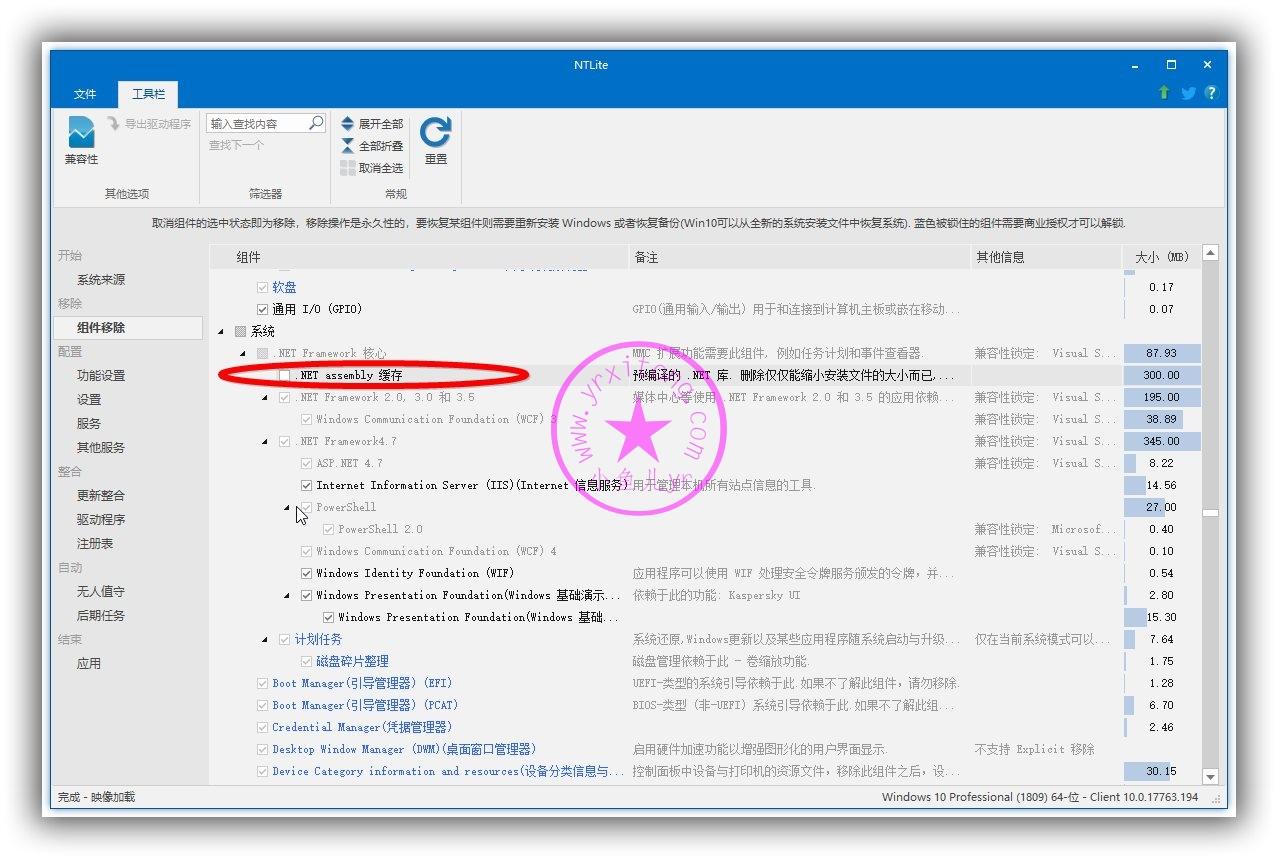Sort by the 组件 column header
Viewport: 1278px width, 859px height.
(419, 257)
